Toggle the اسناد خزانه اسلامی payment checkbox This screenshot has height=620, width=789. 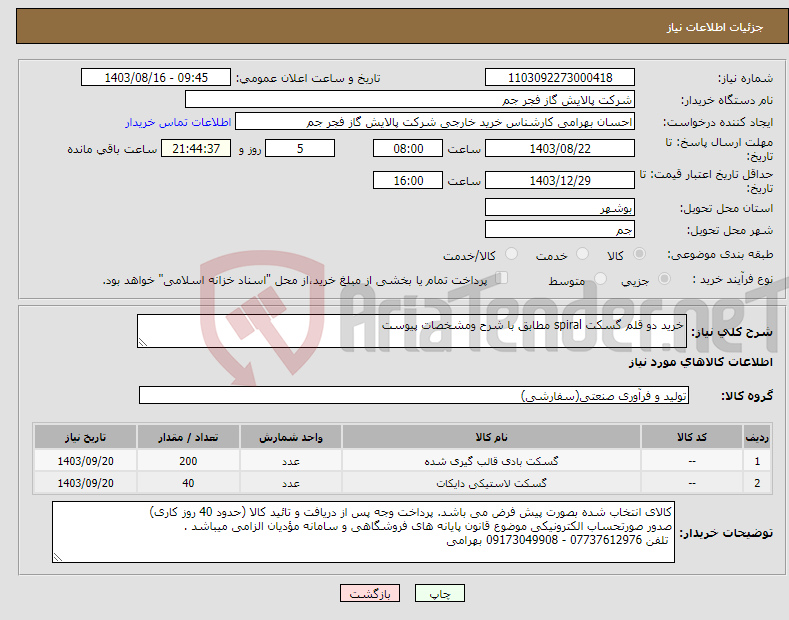point(502,278)
